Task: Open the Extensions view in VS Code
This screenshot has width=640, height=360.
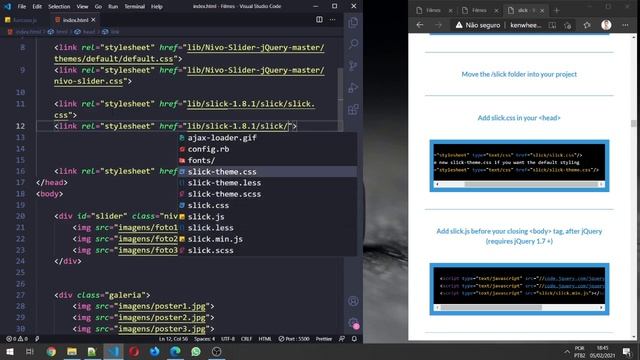Action: pyautogui.click(x=353, y=109)
